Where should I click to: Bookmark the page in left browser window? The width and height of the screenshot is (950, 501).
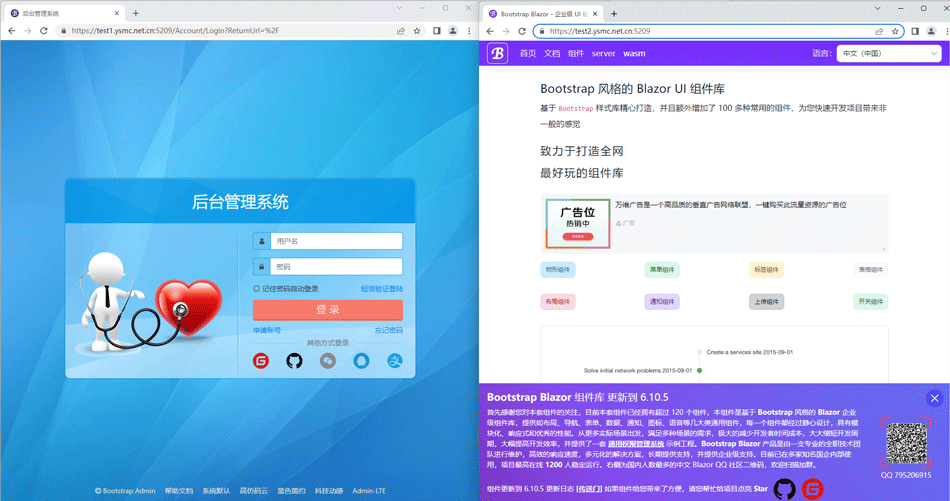pos(417,30)
